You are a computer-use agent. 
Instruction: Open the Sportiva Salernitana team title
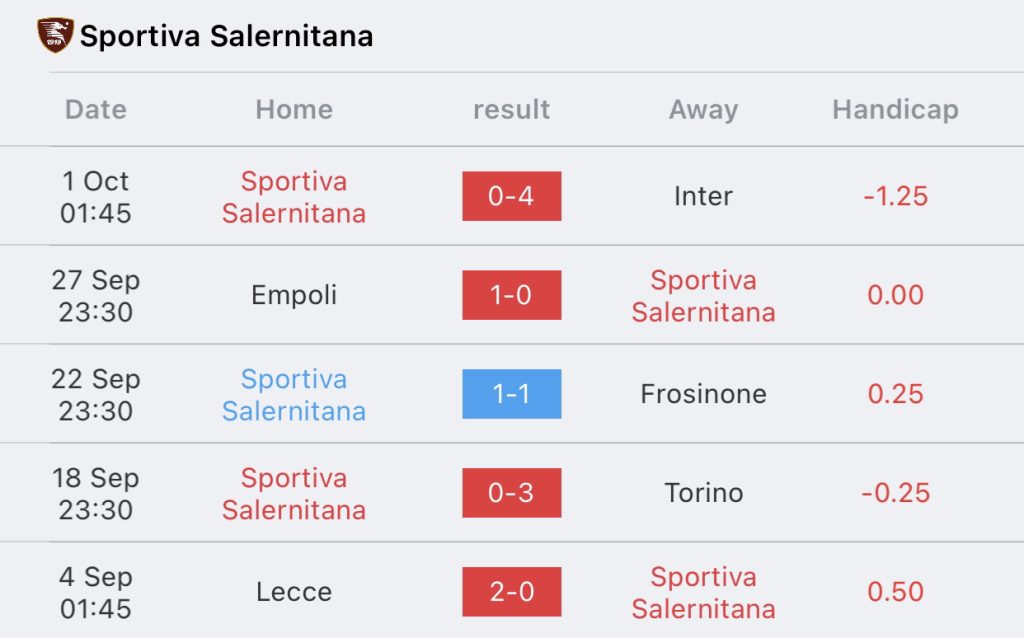point(226,36)
